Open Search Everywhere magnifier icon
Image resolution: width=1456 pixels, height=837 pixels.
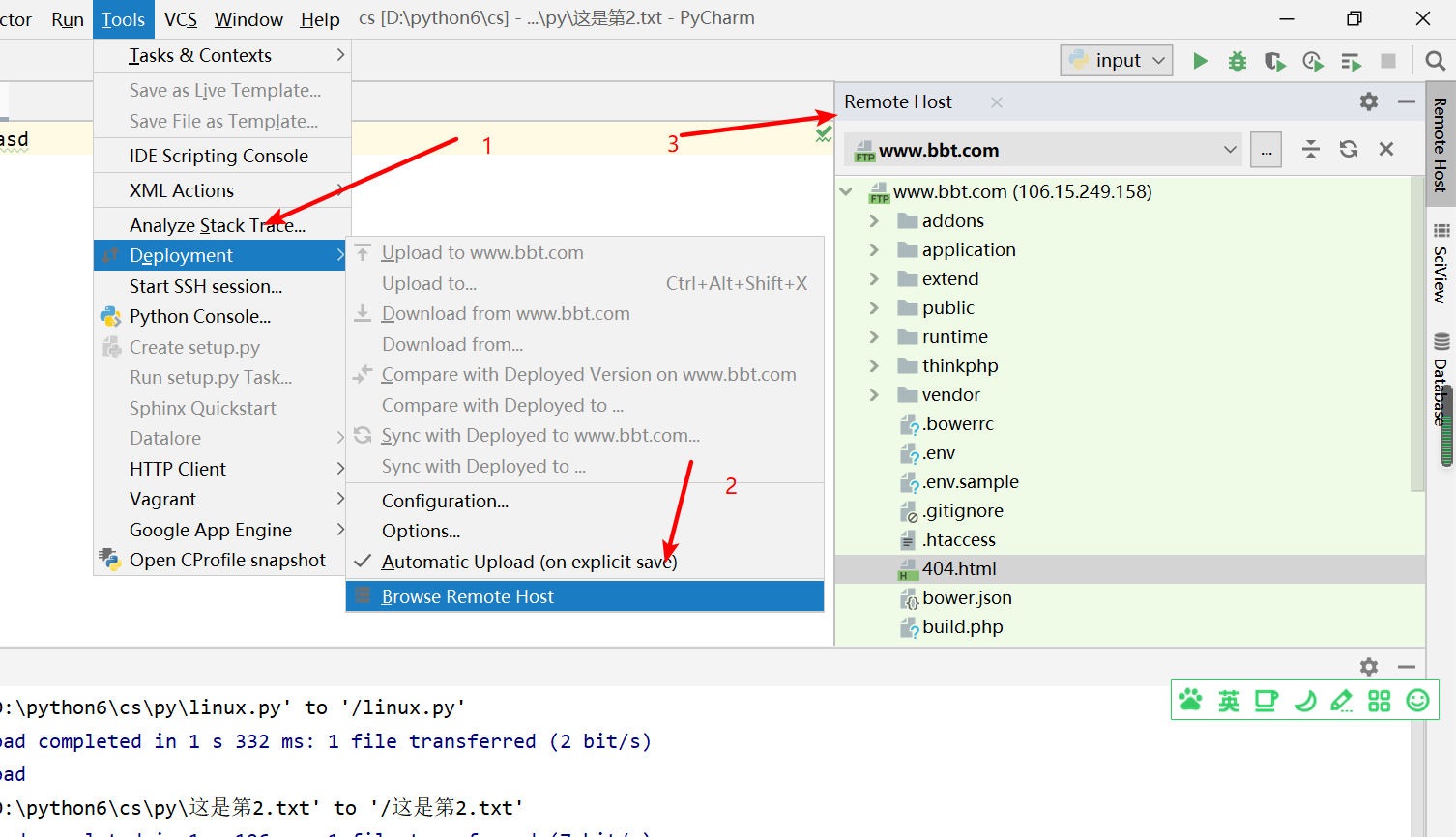pyautogui.click(x=1436, y=61)
